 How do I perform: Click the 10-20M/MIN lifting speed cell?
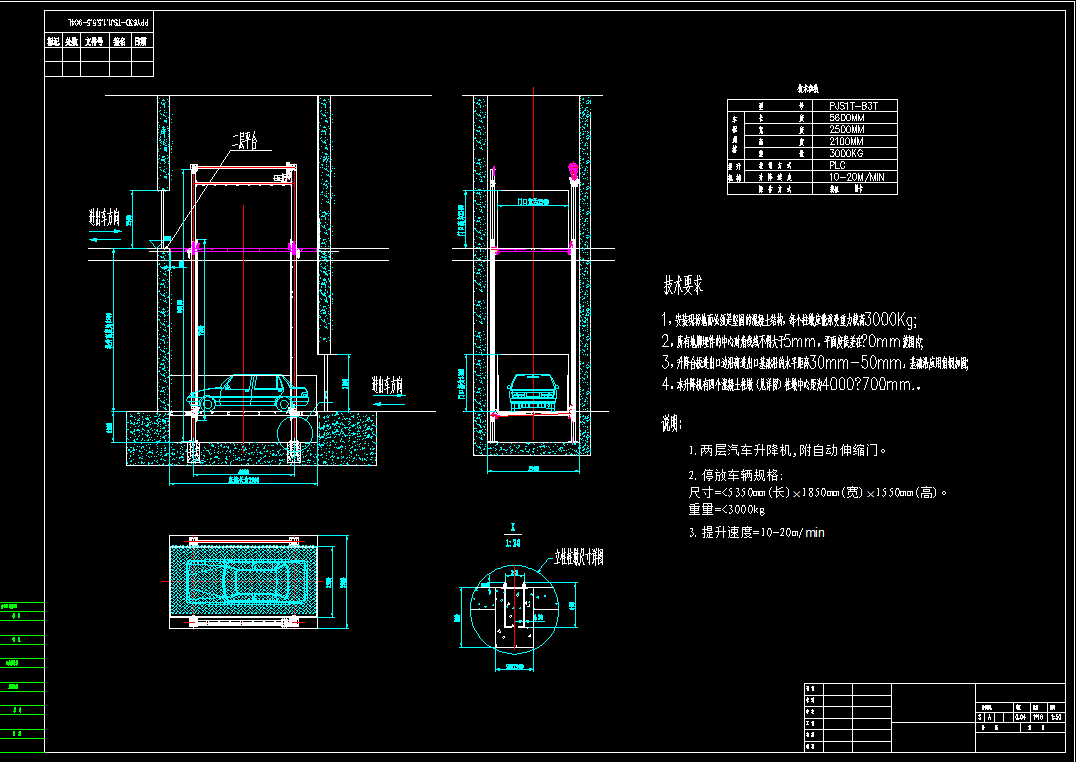(x=853, y=177)
